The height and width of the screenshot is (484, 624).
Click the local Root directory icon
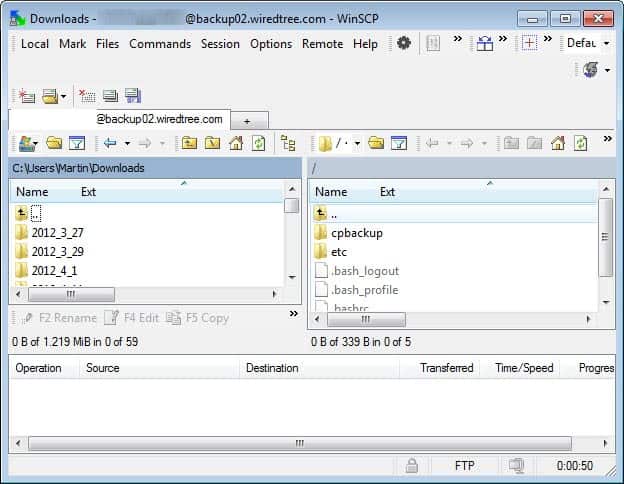[212, 143]
